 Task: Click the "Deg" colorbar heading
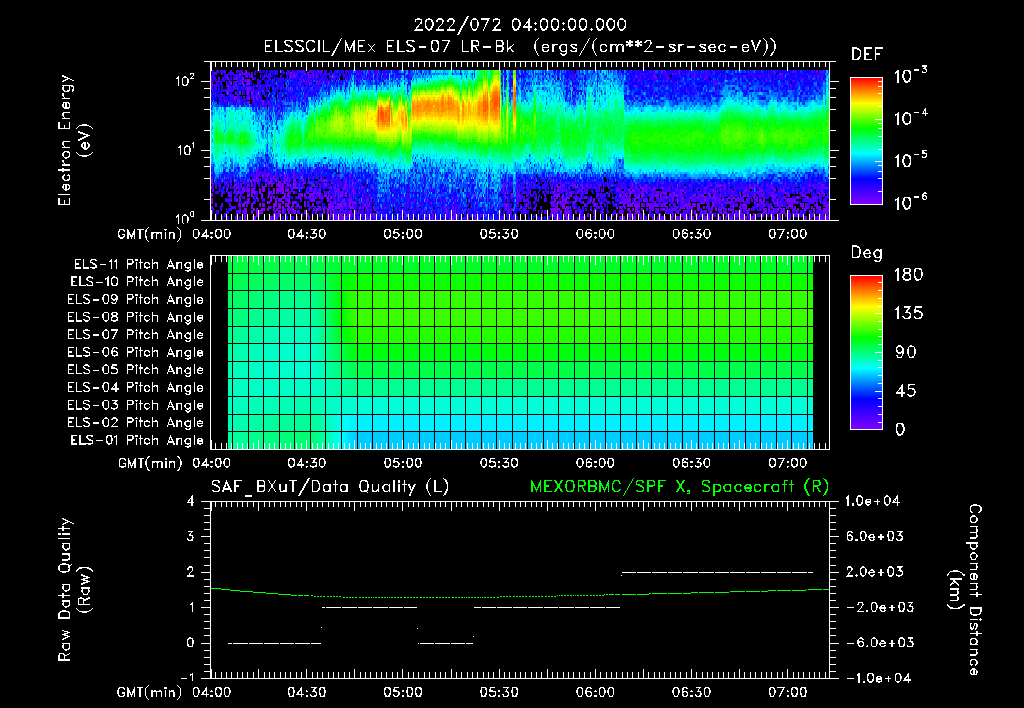pos(867,253)
